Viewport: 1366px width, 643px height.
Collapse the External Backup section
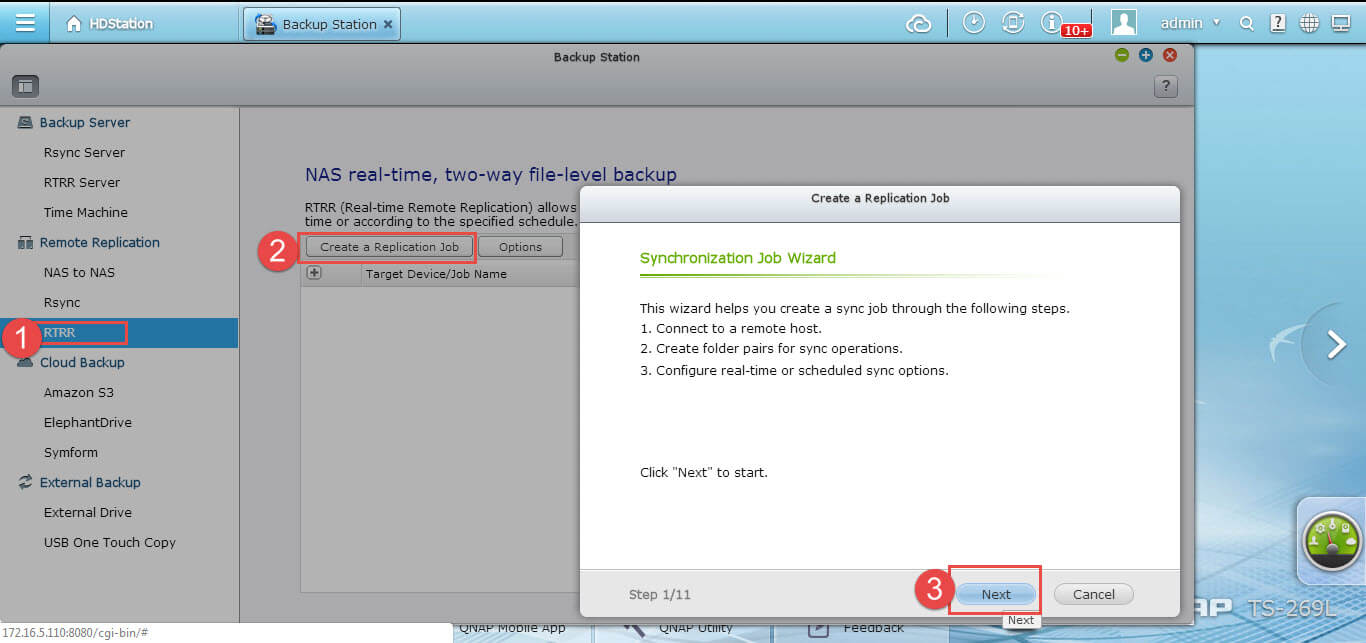(79, 482)
